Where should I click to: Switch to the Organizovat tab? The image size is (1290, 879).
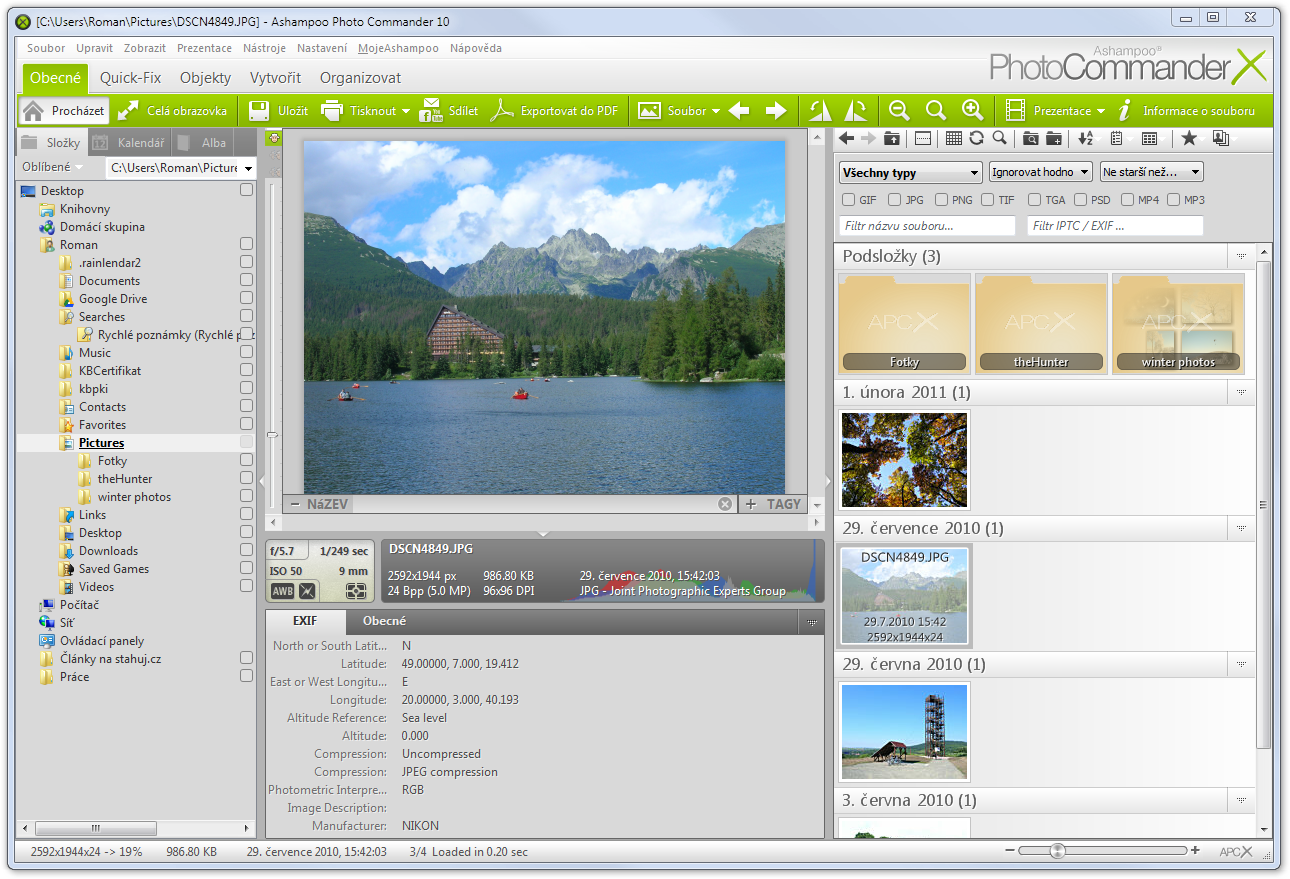point(360,78)
